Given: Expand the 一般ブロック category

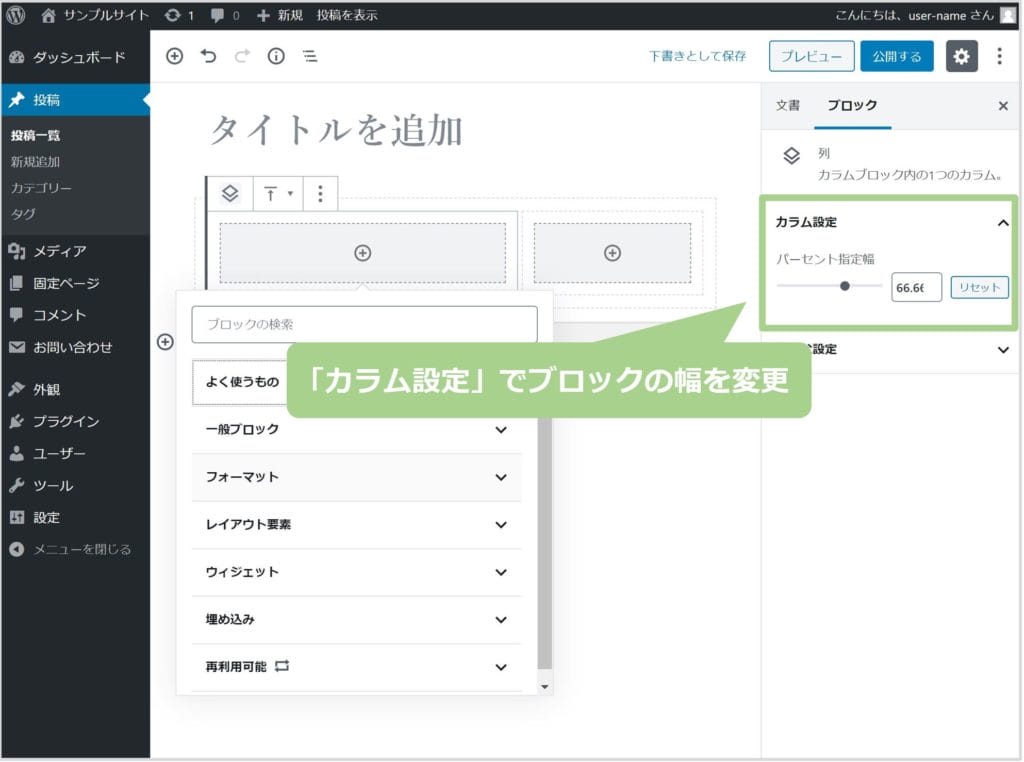Looking at the screenshot, I should click(x=356, y=430).
